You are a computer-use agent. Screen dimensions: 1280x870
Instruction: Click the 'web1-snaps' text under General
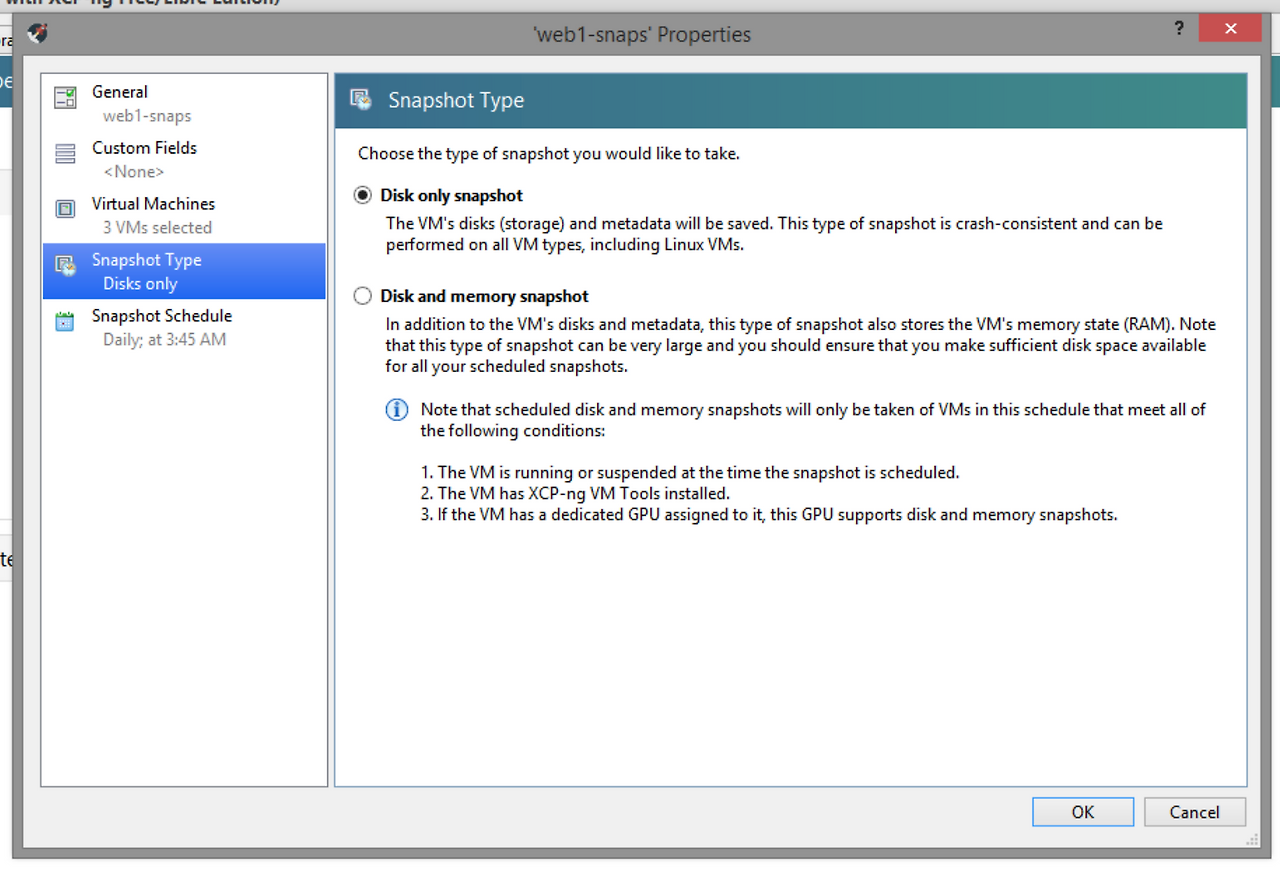147,116
